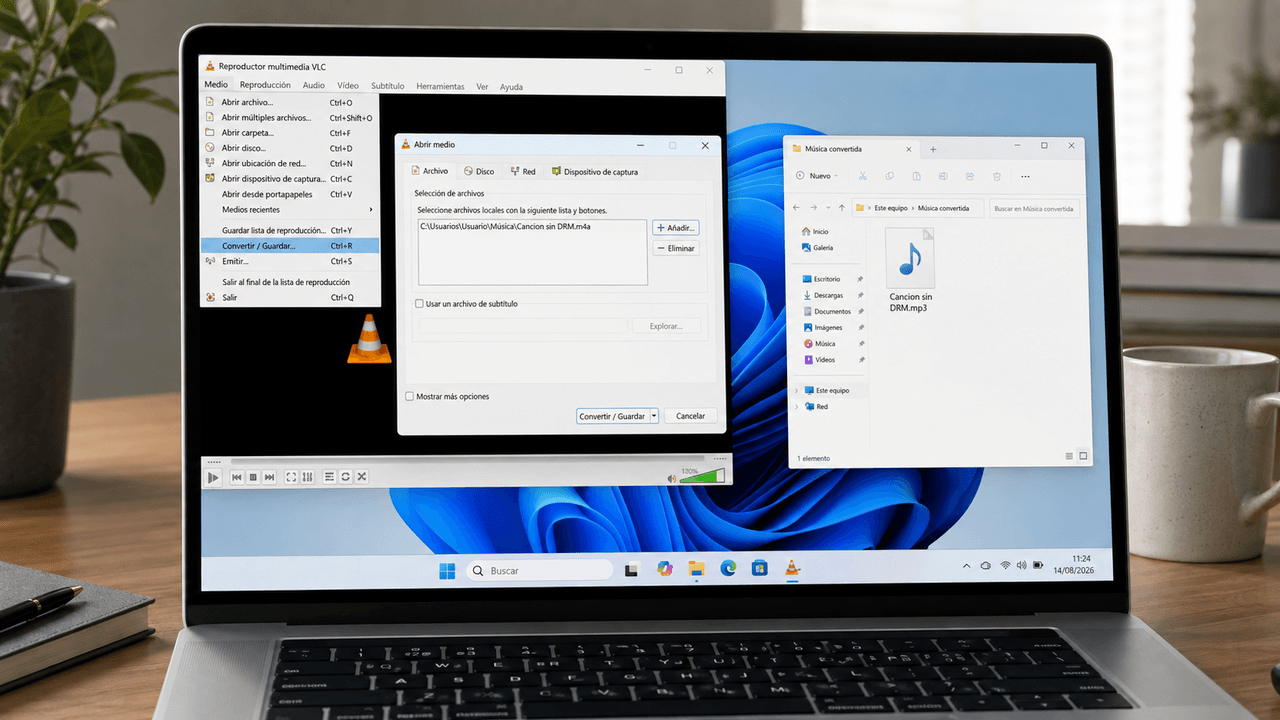Toggle VLC fullscreen icon
The width and height of the screenshot is (1280, 720).
pyautogui.click(x=291, y=478)
